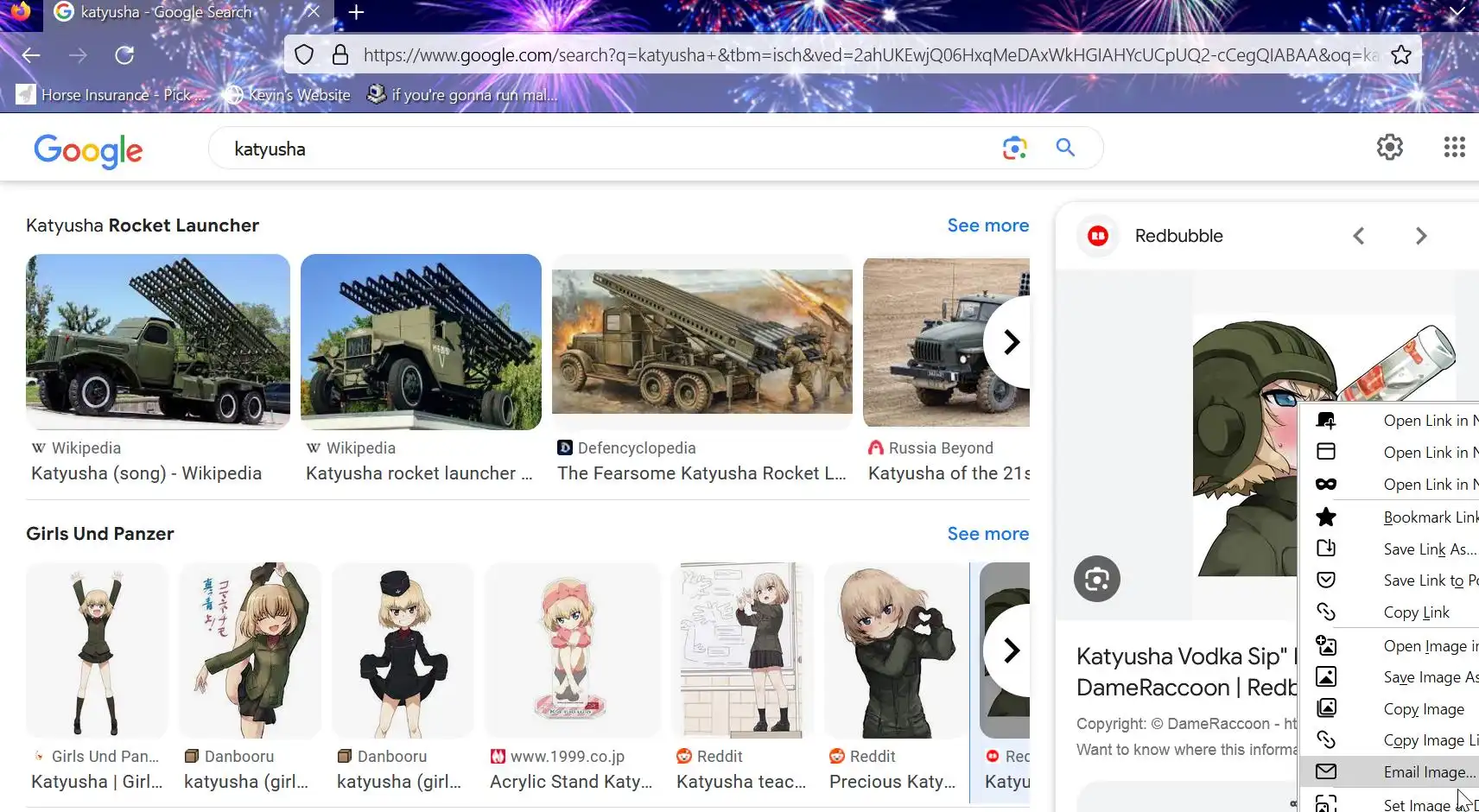Click See more for Katyusha Rocket Launcher
The width and height of the screenshot is (1479, 812).
point(987,225)
